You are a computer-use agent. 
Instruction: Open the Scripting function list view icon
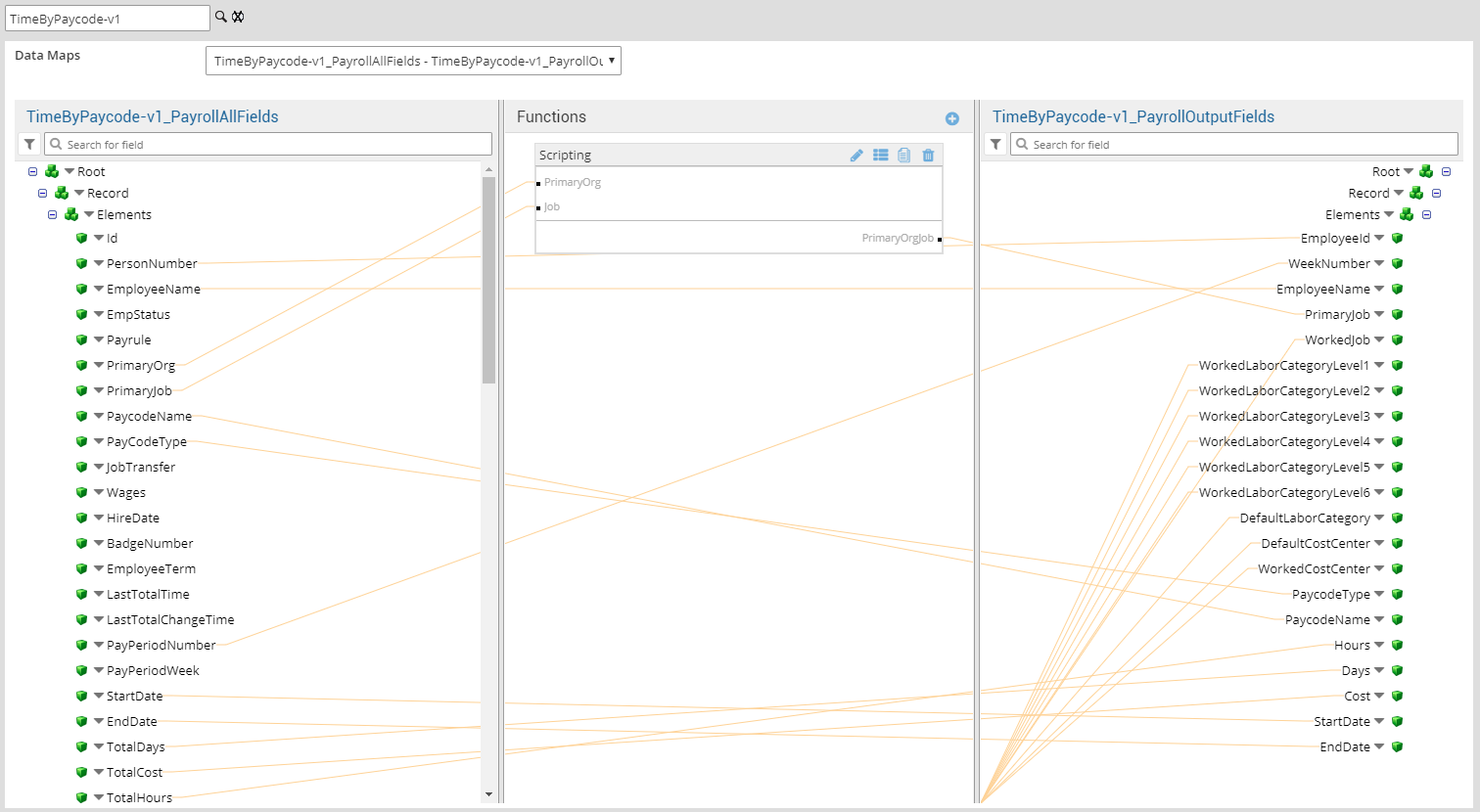(881, 156)
